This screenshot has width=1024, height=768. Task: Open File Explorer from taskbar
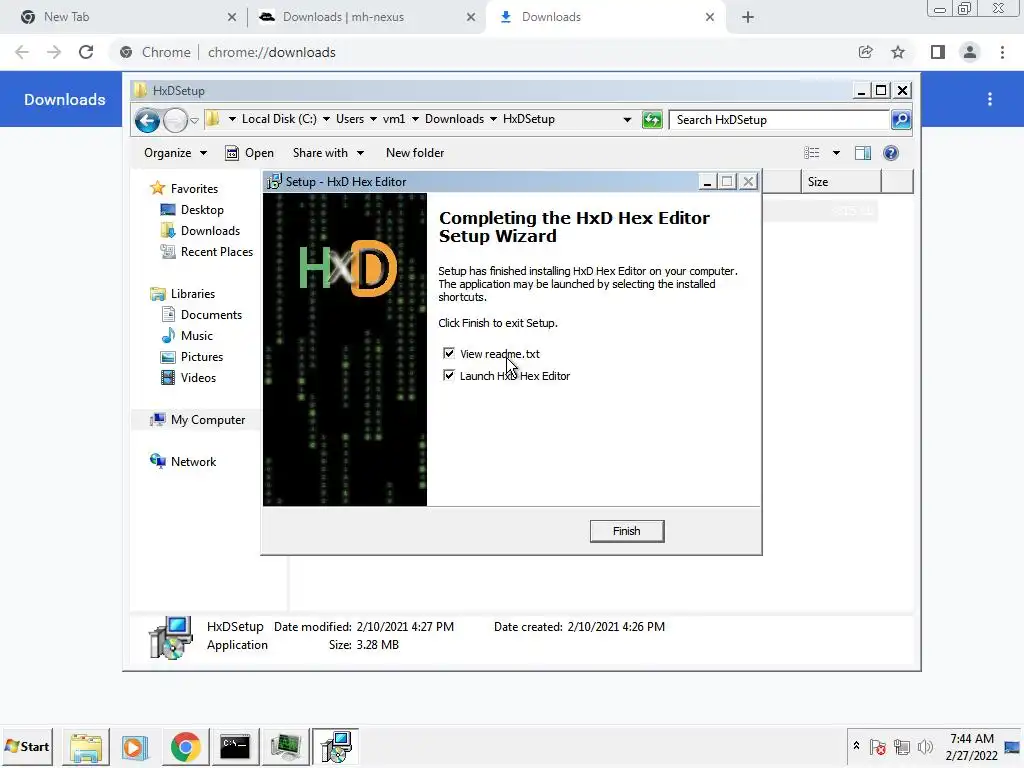(86, 746)
